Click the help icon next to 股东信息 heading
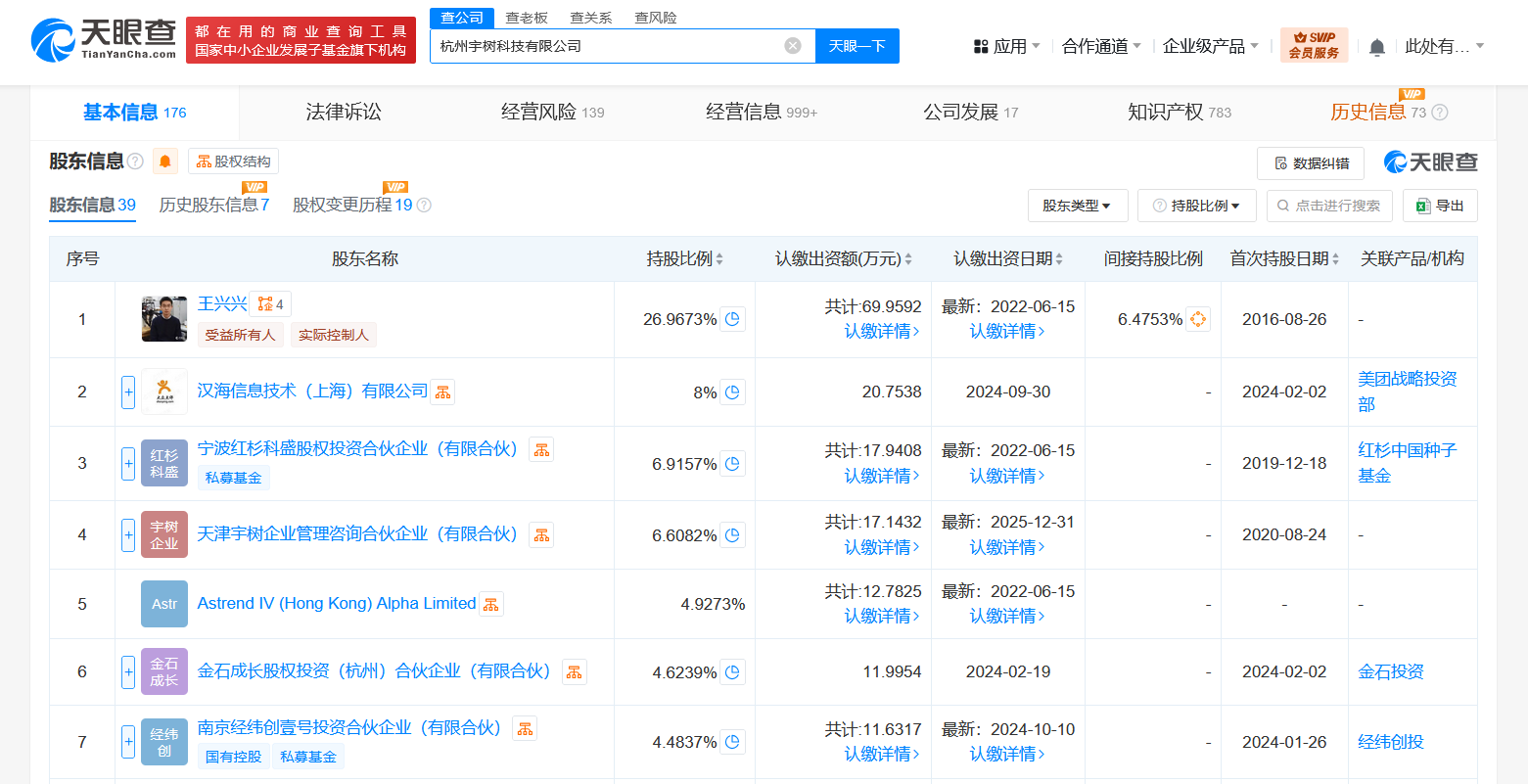 click(136, 161)
